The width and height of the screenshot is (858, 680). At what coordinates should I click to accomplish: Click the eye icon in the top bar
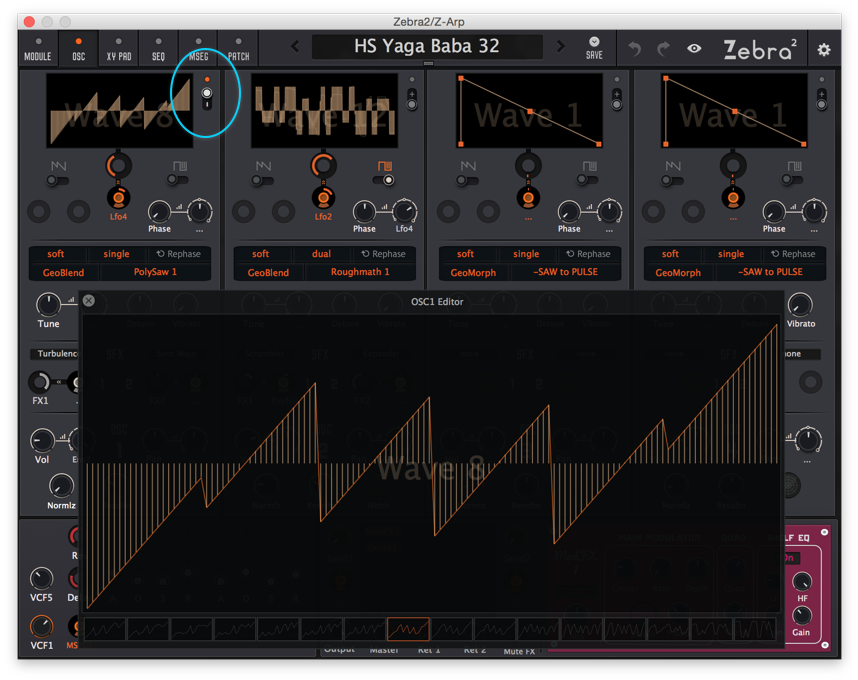tap(694, 49)
